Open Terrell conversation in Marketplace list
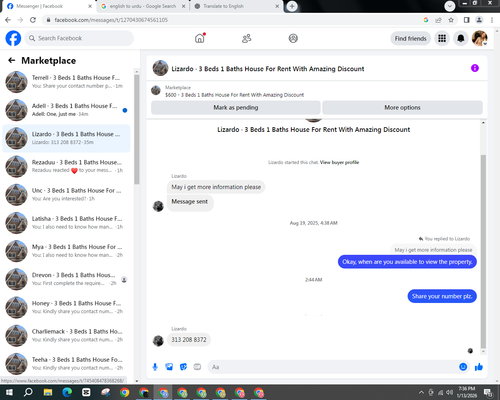 (66, 82)
